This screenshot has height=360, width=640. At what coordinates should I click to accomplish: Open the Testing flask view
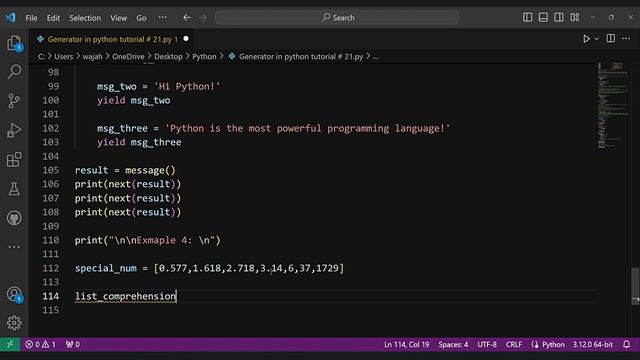click(14, 189)
